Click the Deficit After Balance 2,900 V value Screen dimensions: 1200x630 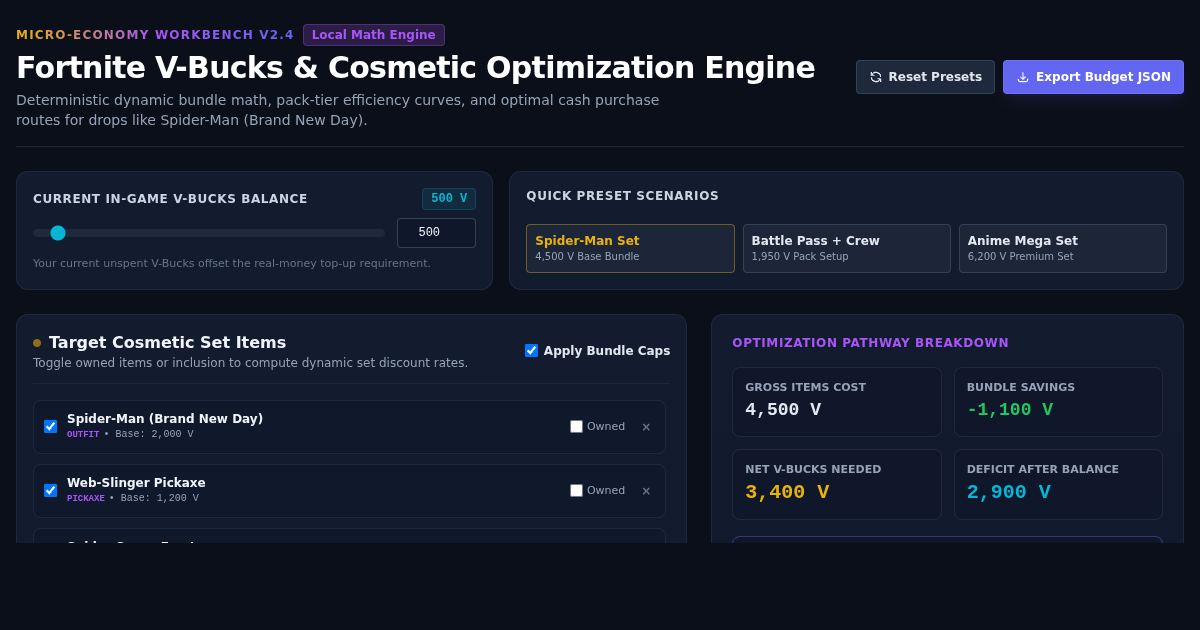pyautogui.click(x=1009, y=492)
